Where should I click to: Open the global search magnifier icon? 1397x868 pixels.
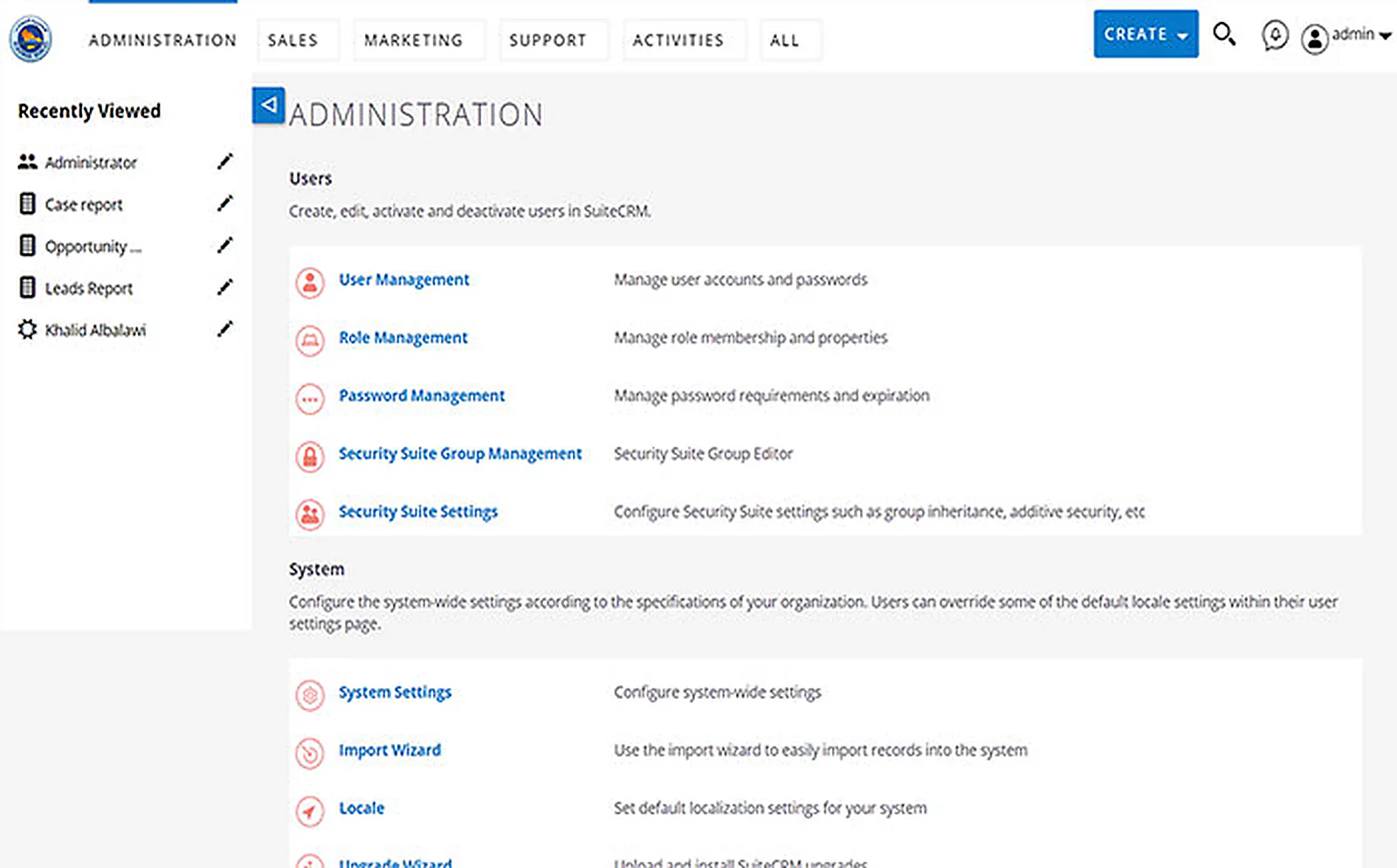(1224, 35)
